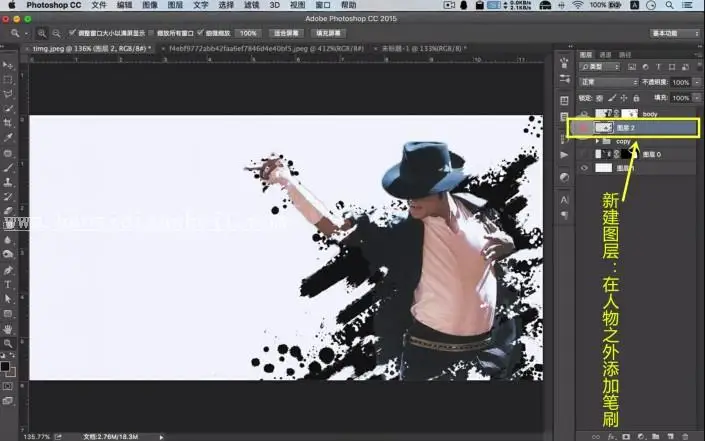Click the delete layer trash icon
705x441 pixels.
point(685,437)
